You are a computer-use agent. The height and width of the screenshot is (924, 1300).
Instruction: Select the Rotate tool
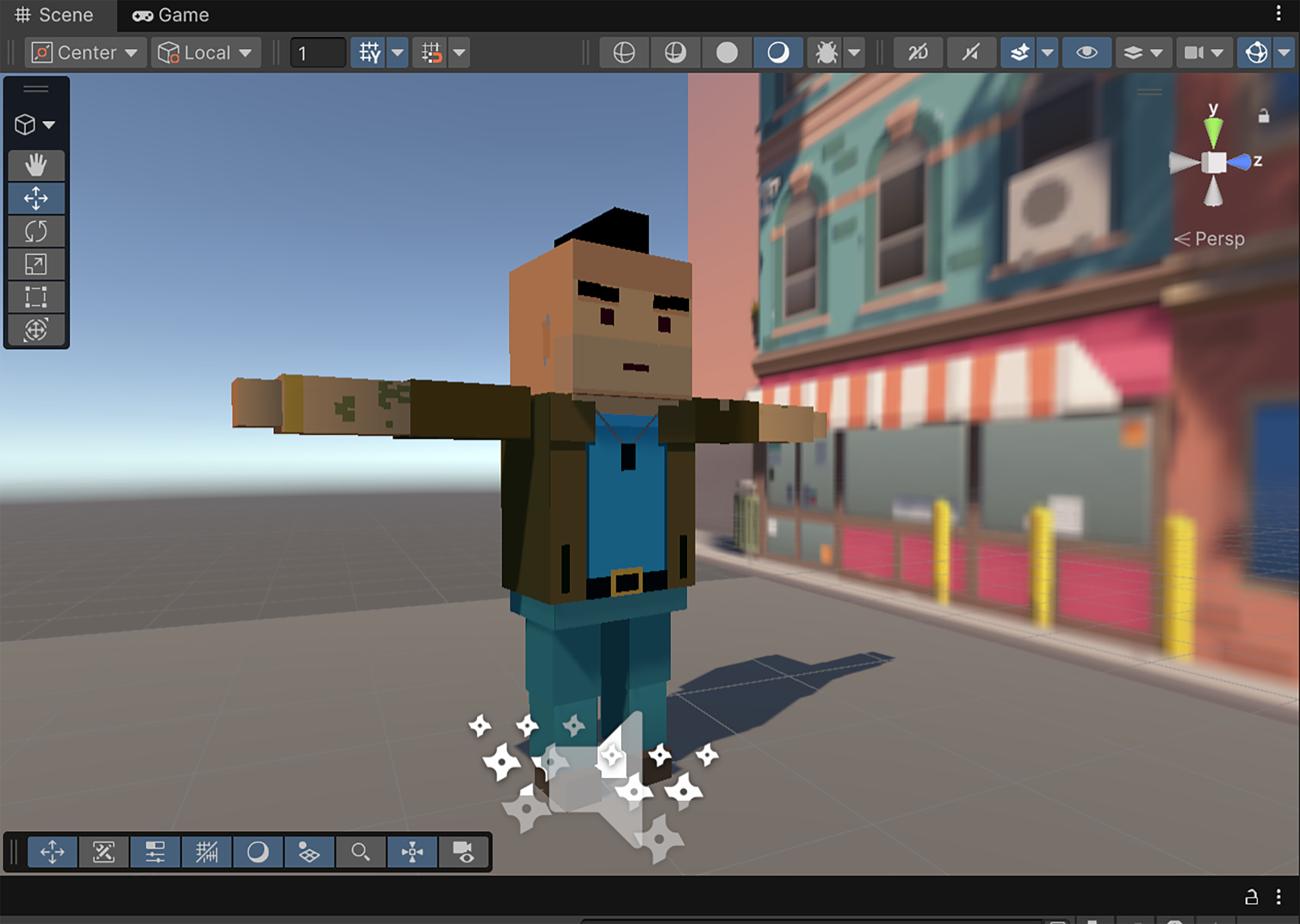[x=36, y=231]
